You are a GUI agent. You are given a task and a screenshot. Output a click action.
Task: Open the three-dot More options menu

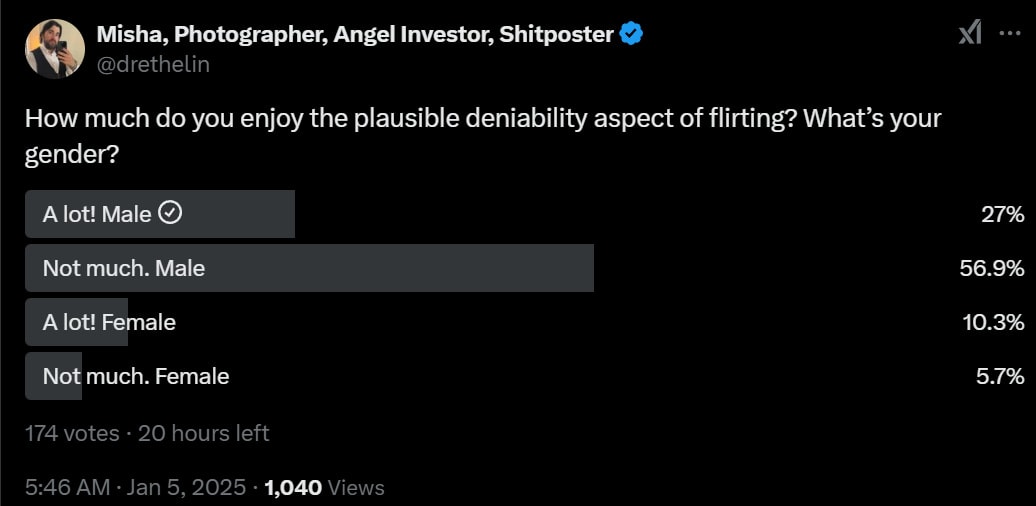tap(1010, 34)
